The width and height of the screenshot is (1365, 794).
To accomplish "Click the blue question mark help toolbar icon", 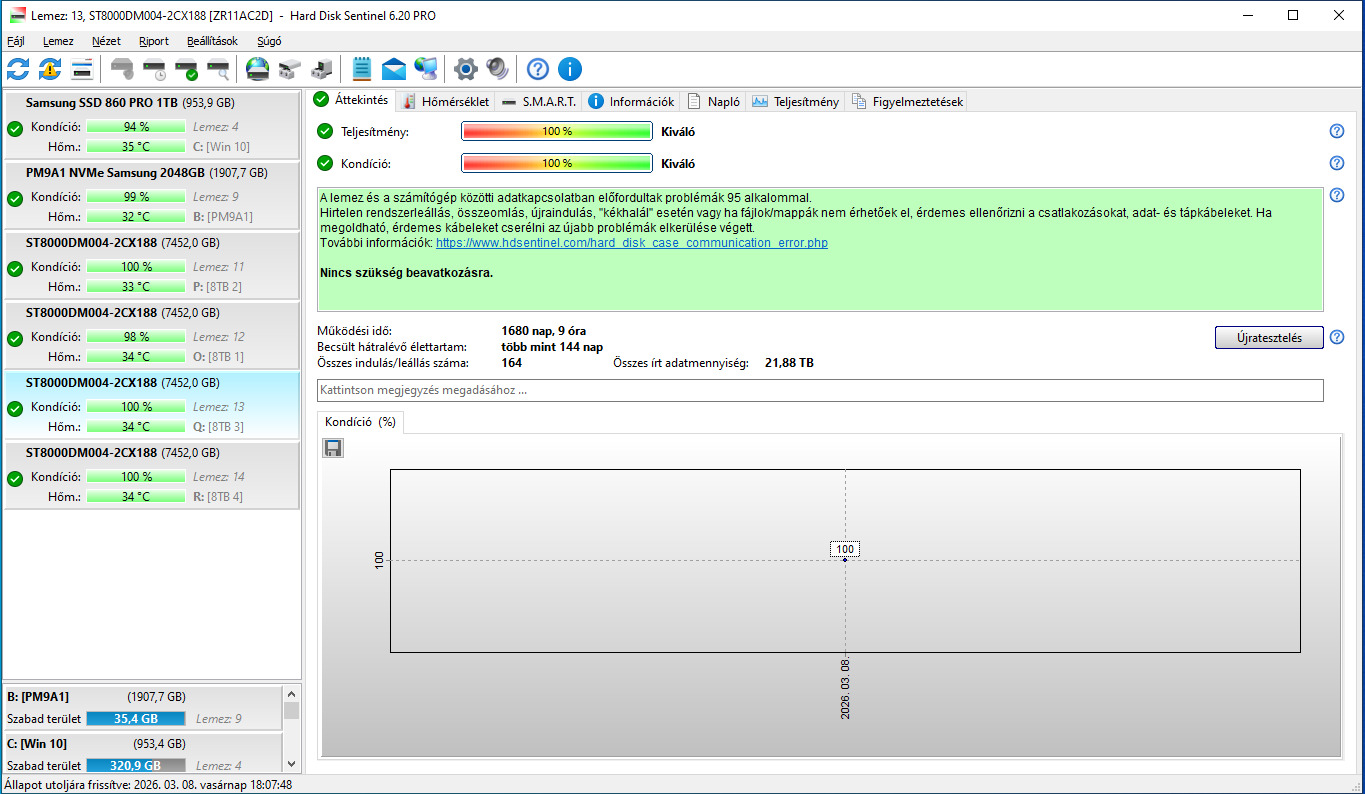I will [x=538, y=69].
